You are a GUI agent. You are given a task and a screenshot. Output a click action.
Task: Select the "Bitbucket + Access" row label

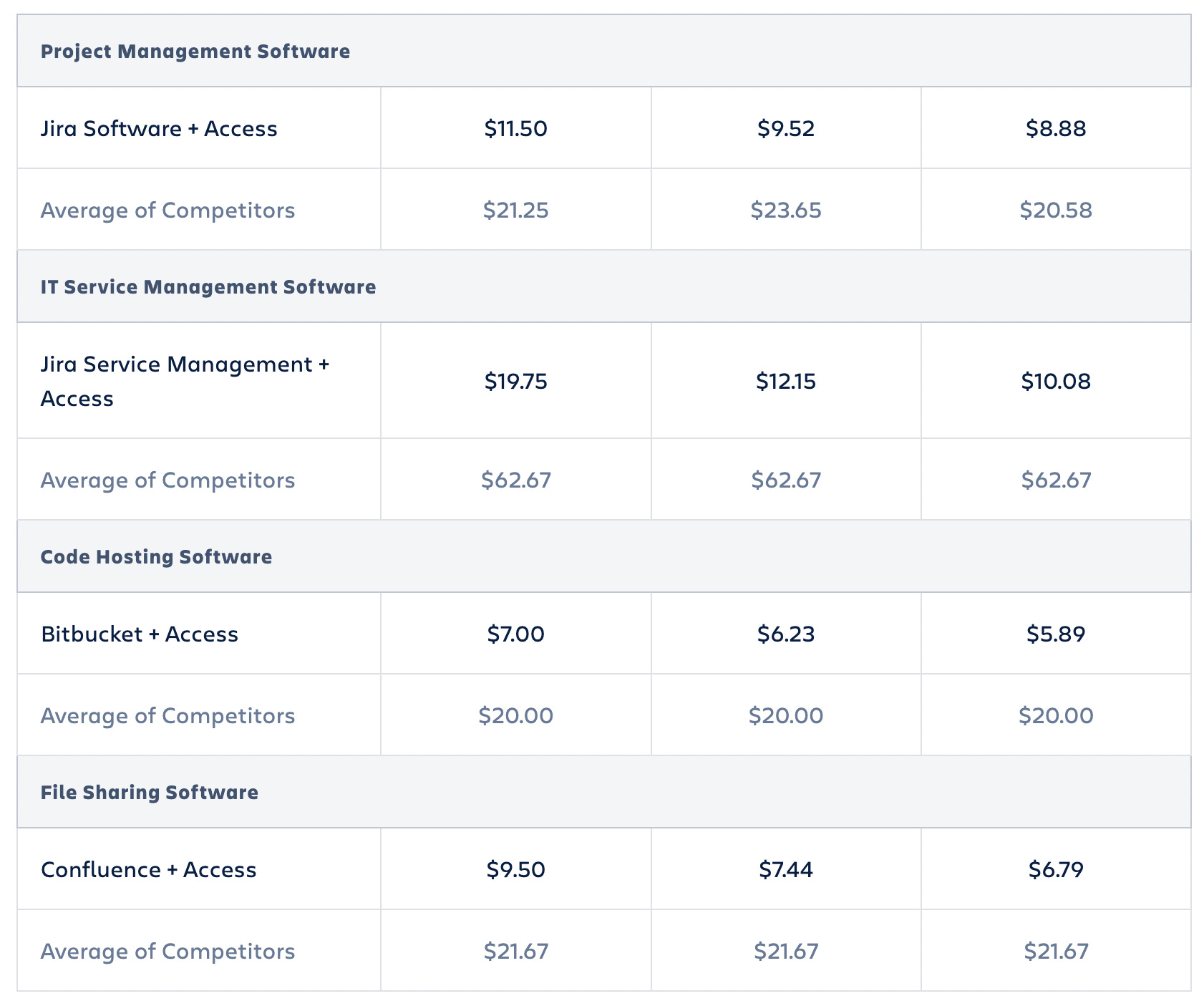[140, 634]
